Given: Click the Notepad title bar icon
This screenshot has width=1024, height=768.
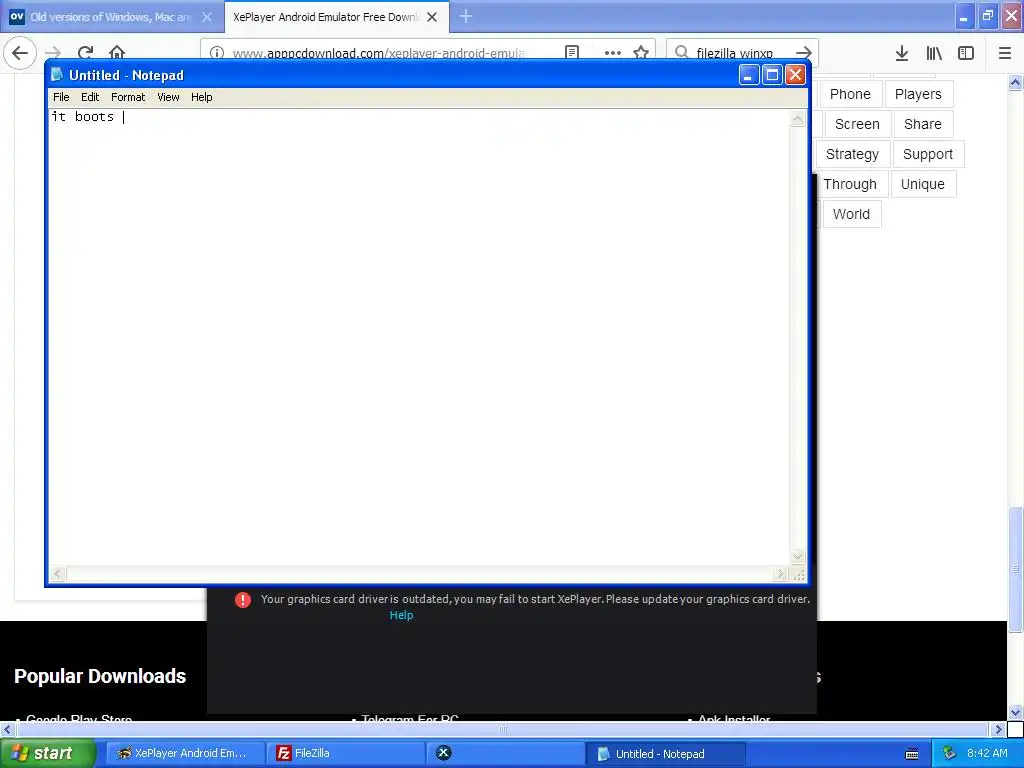Looking at the screenshot, I should click(x=57, y=75).
